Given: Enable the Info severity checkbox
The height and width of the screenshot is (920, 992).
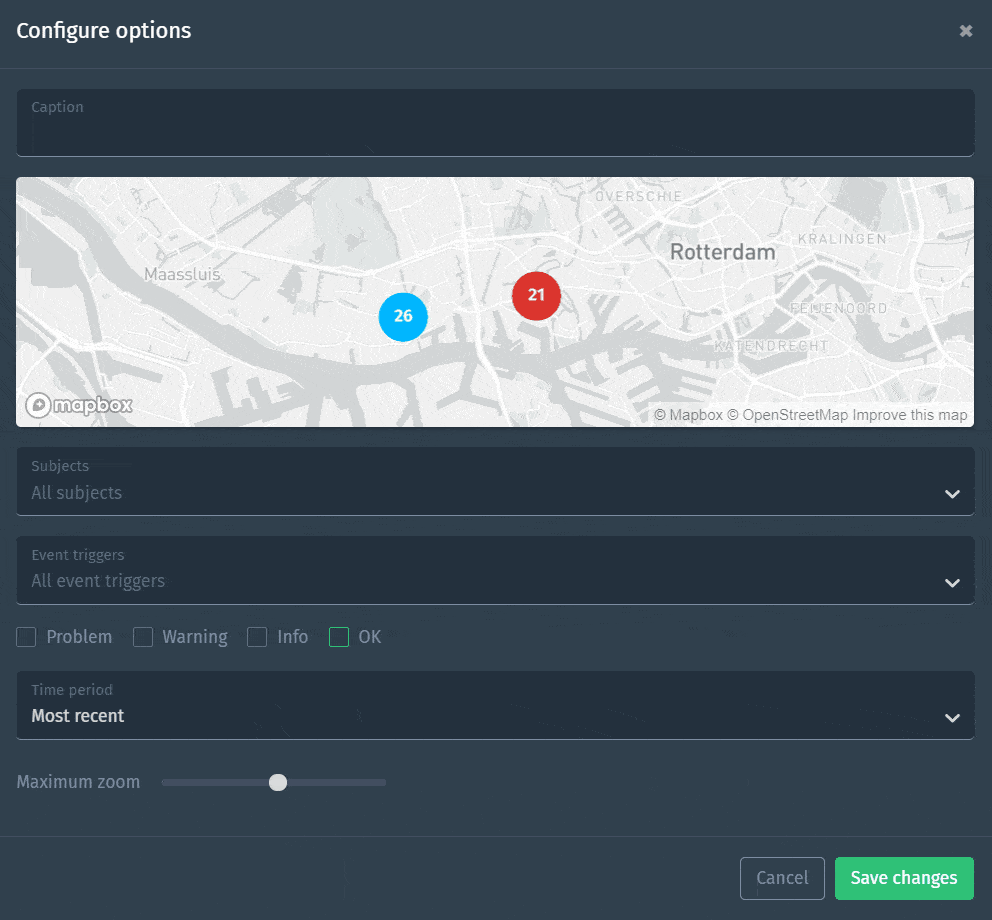Looking at the screenshot, I should coord(256,637).
